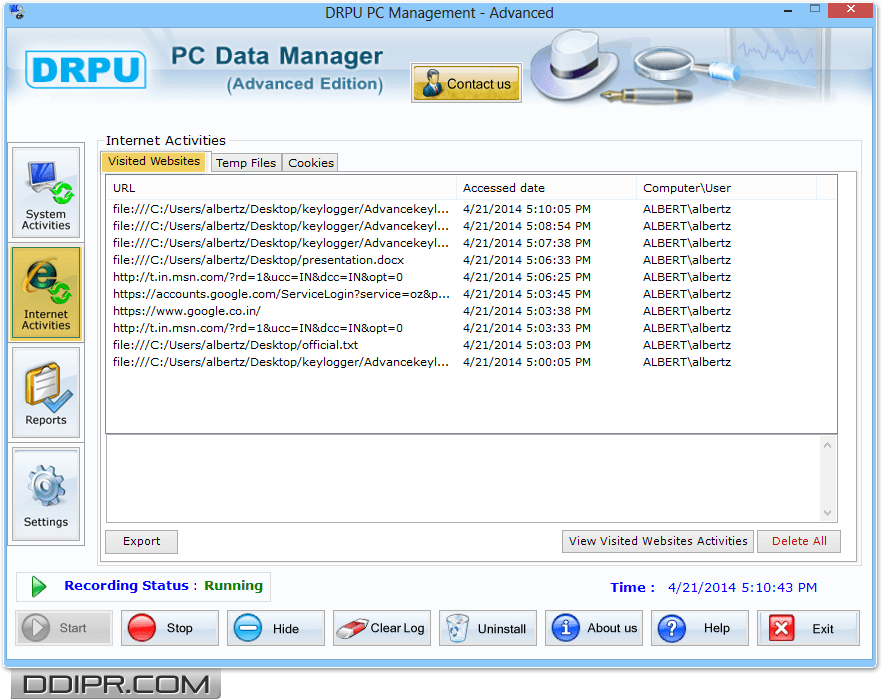882x699 pixels.
Task: Click the current time 4/21/2014 5:10:43 PM
Action: coord(742,588)
